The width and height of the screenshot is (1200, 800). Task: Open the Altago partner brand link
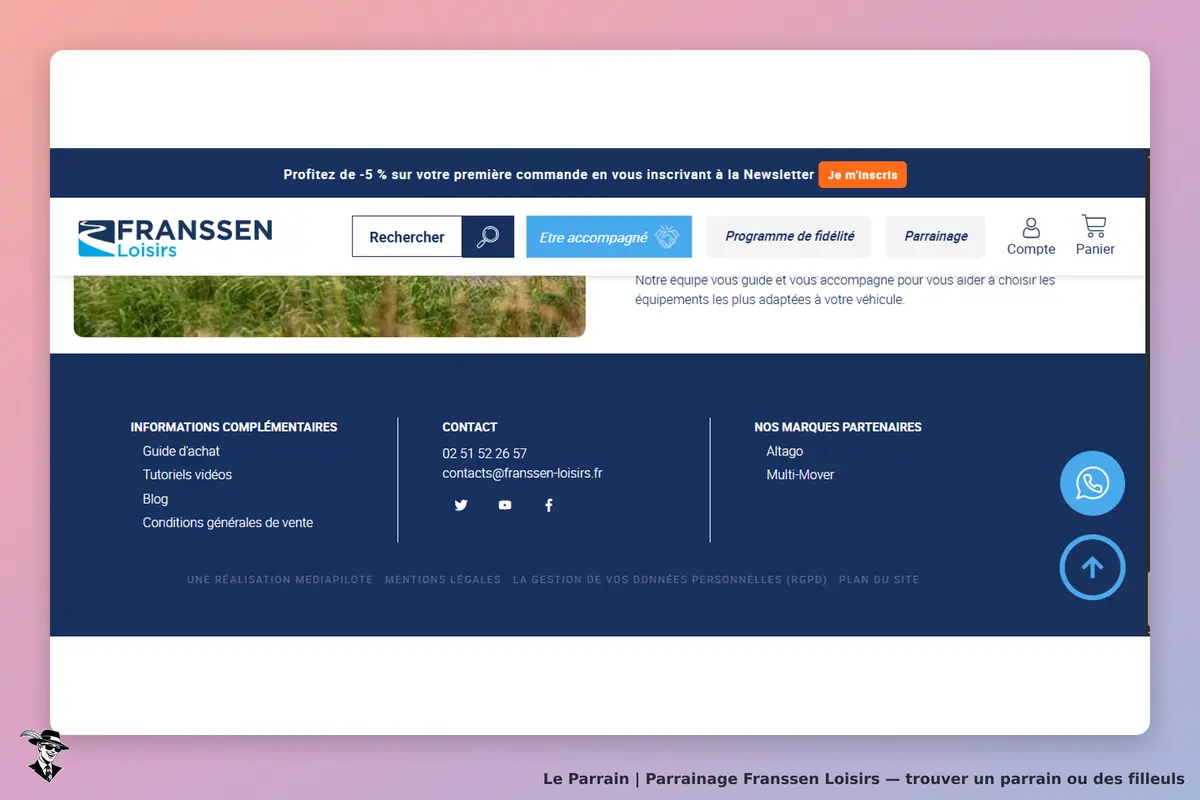click(x=785, y=451)
